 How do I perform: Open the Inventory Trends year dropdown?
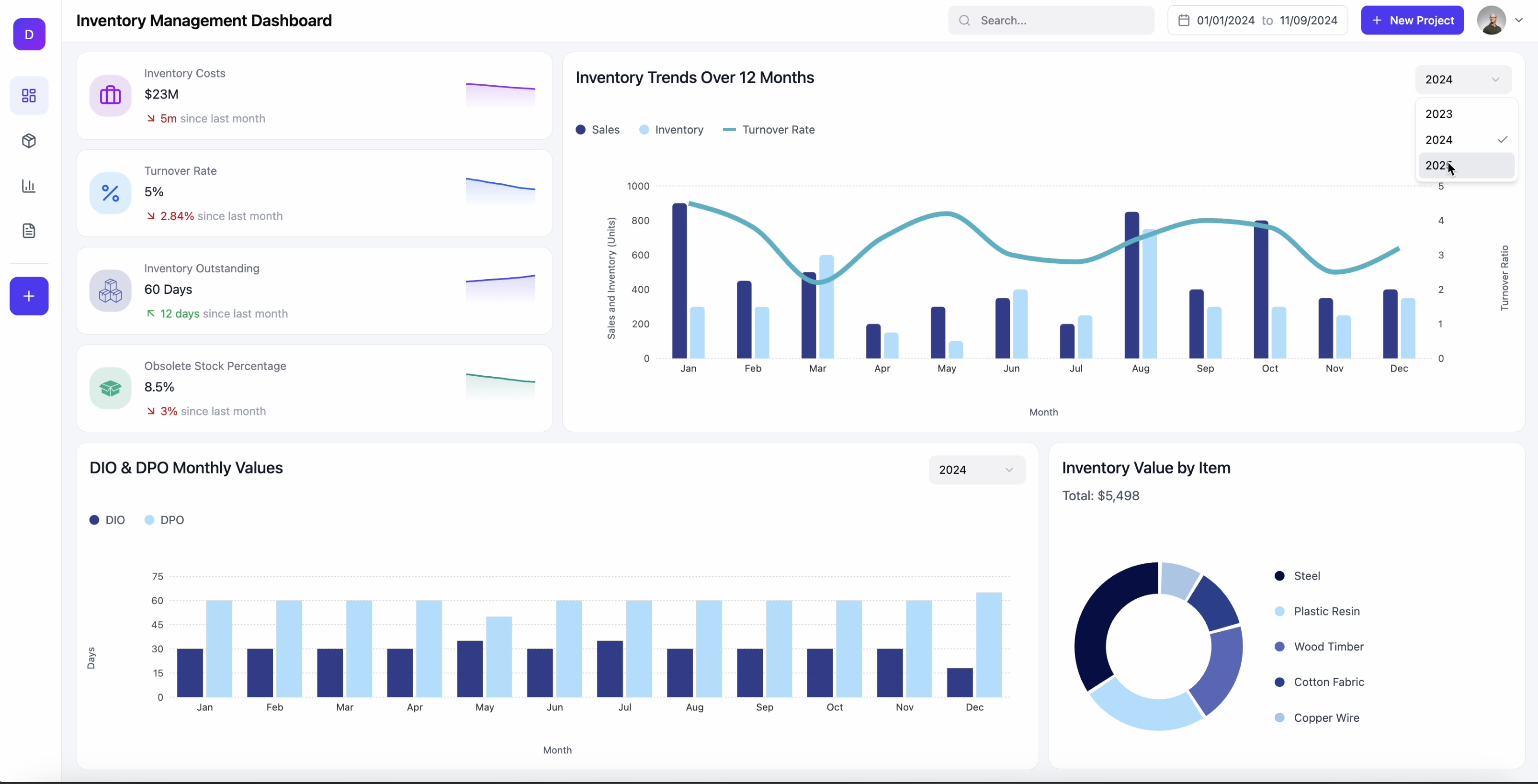1463,79
